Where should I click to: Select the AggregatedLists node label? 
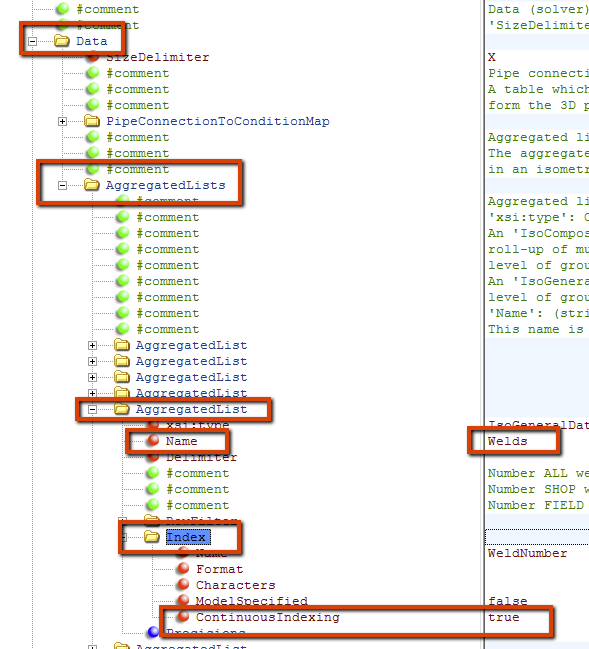(x=166, y=185)
